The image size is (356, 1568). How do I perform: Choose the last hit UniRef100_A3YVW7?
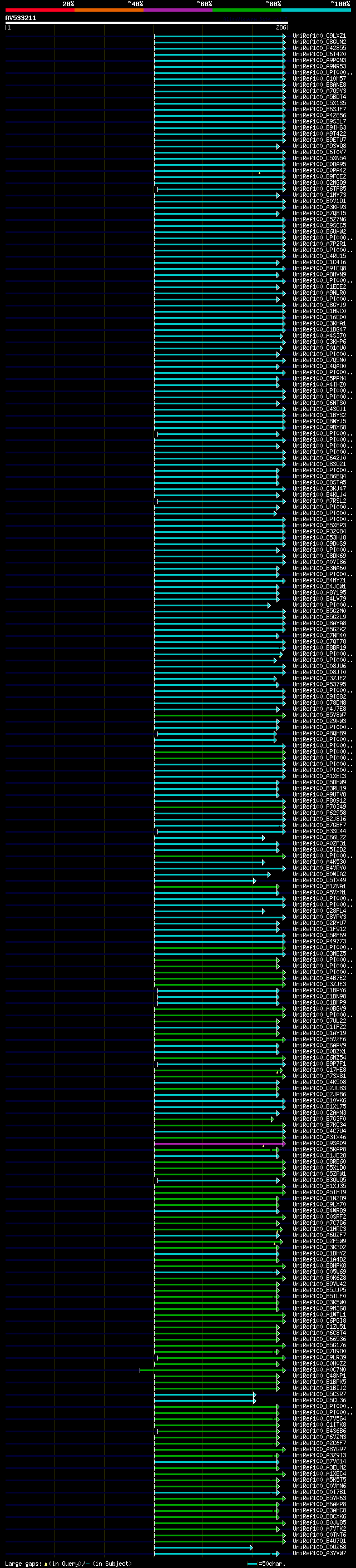coord(319,1554)
